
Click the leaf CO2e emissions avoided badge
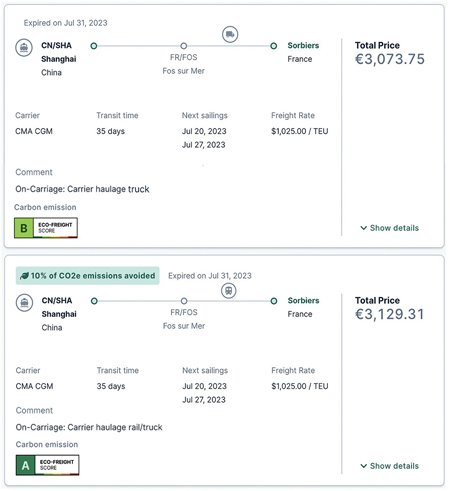(x=88, y=276)
